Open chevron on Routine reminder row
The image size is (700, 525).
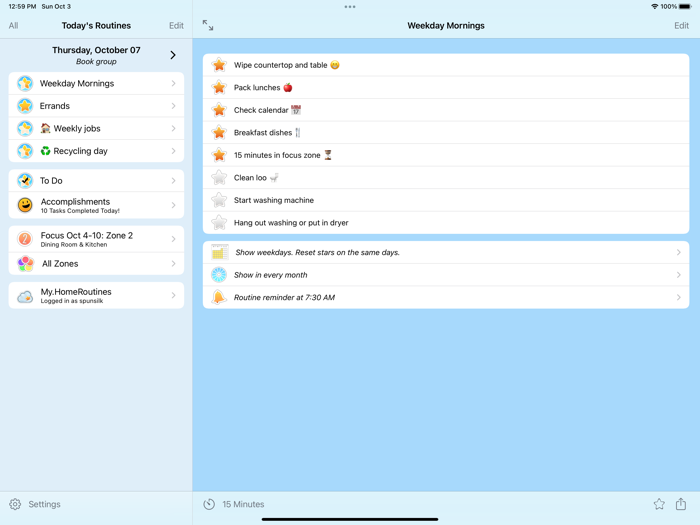(679, 297)
